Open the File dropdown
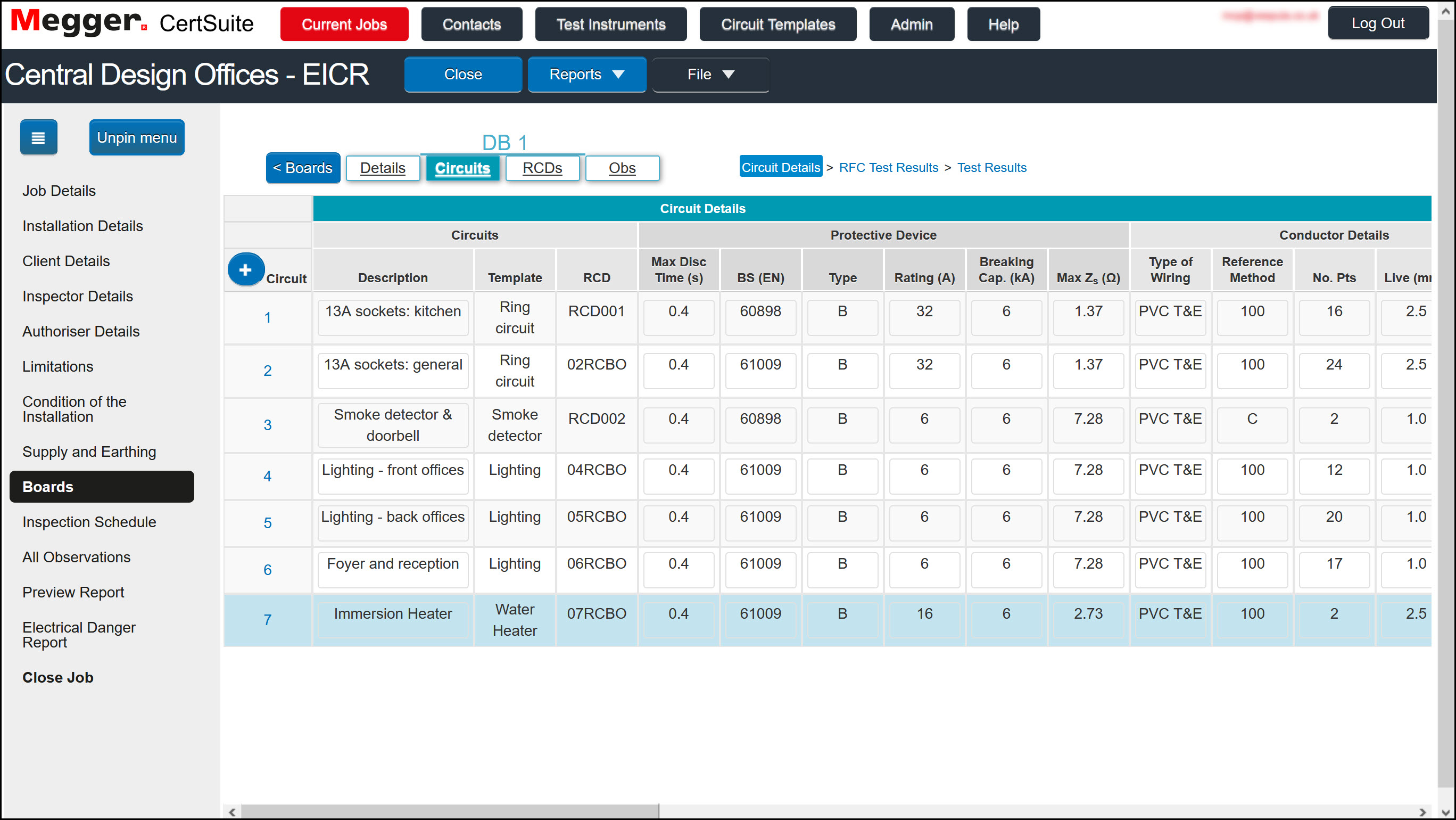Viewport: 1456px width, 820px height. [710, 74]
